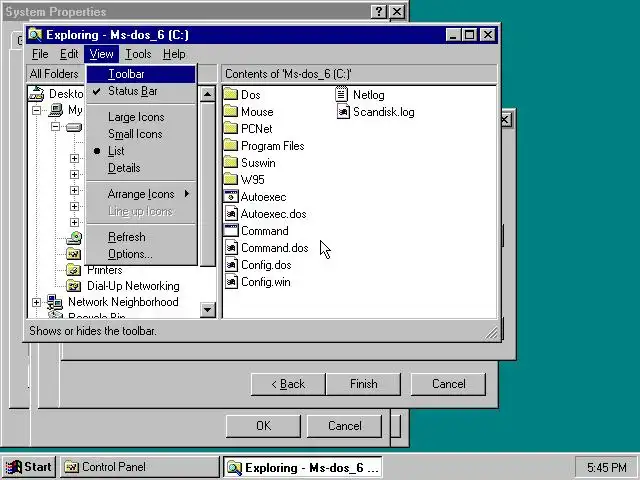Select the Suswin folder icon

pos(231,162)
